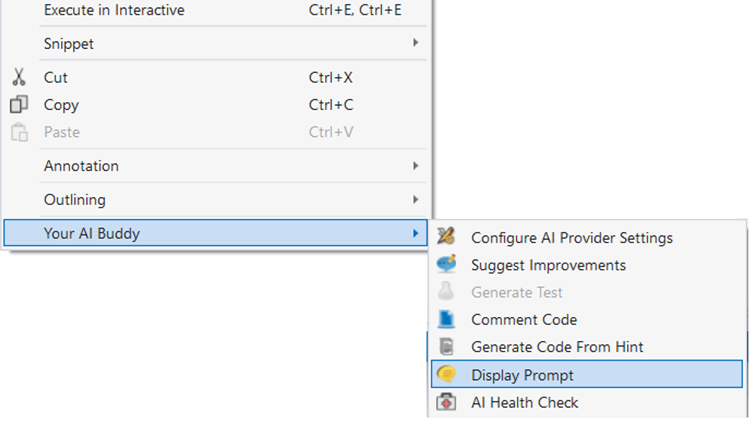Click the scissors icon beside Cut
Viewport: 751px width, 422px height.
(x=18, y=77)
